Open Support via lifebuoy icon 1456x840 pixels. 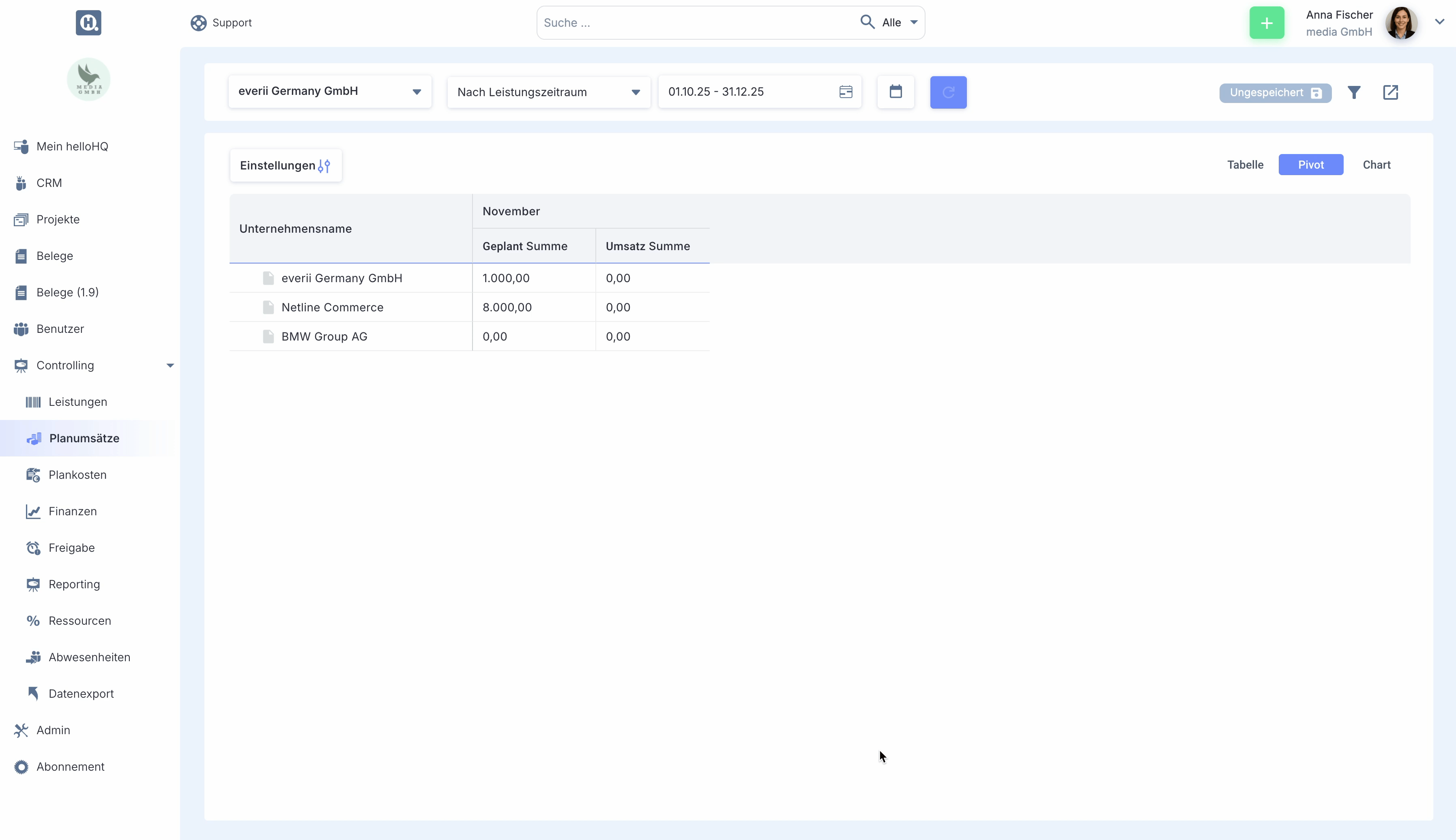[x=198, y=23]
